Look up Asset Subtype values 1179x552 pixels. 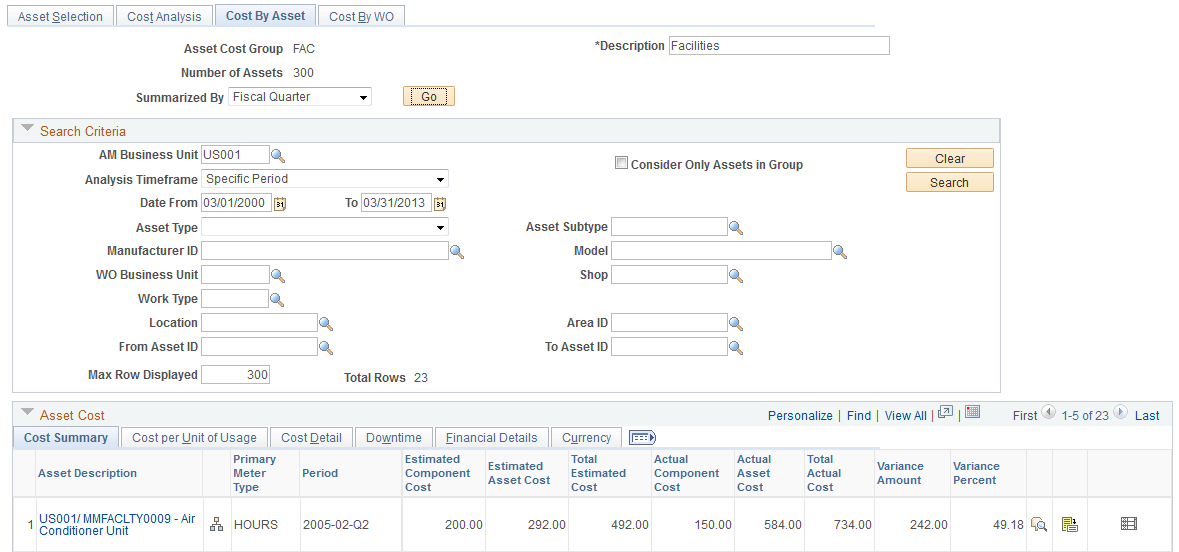pos(736,228)
